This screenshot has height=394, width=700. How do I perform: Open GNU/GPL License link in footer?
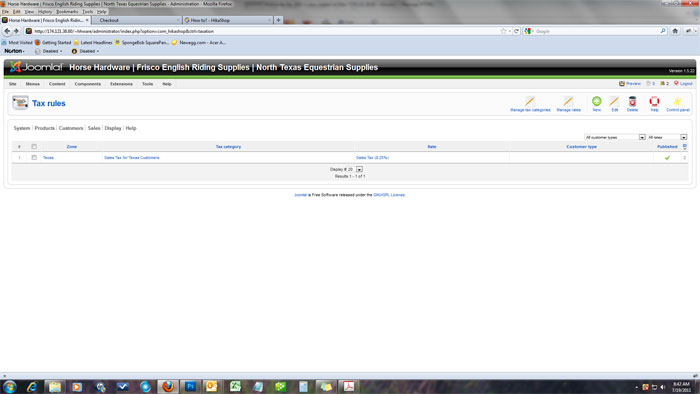pyautogui.click(x=389, y=195)
